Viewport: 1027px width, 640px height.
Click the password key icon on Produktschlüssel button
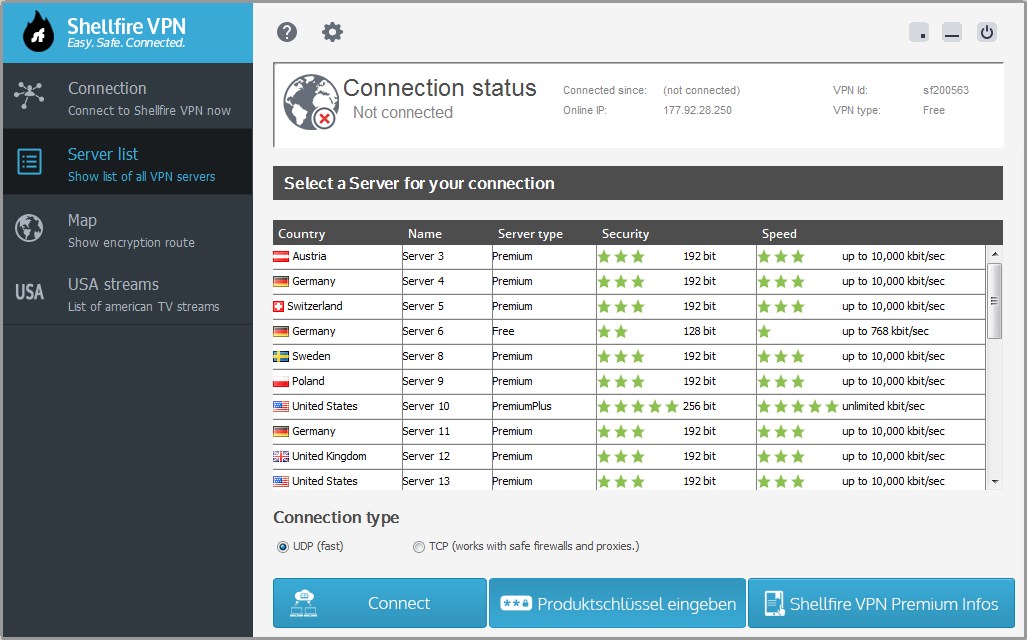[x=515, y=603]
